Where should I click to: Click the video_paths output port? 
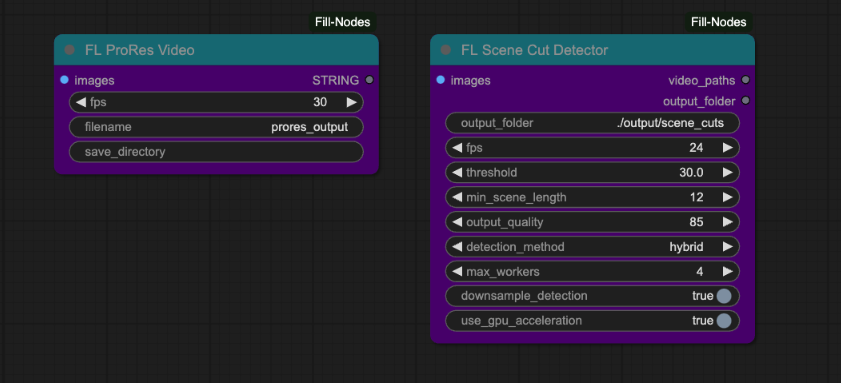pos(745,80)
